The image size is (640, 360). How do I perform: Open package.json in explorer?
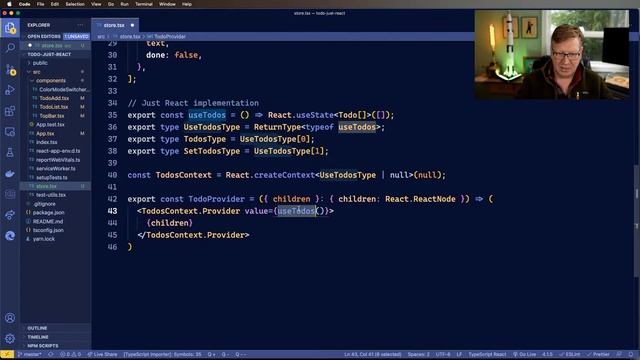coord(48,212)
